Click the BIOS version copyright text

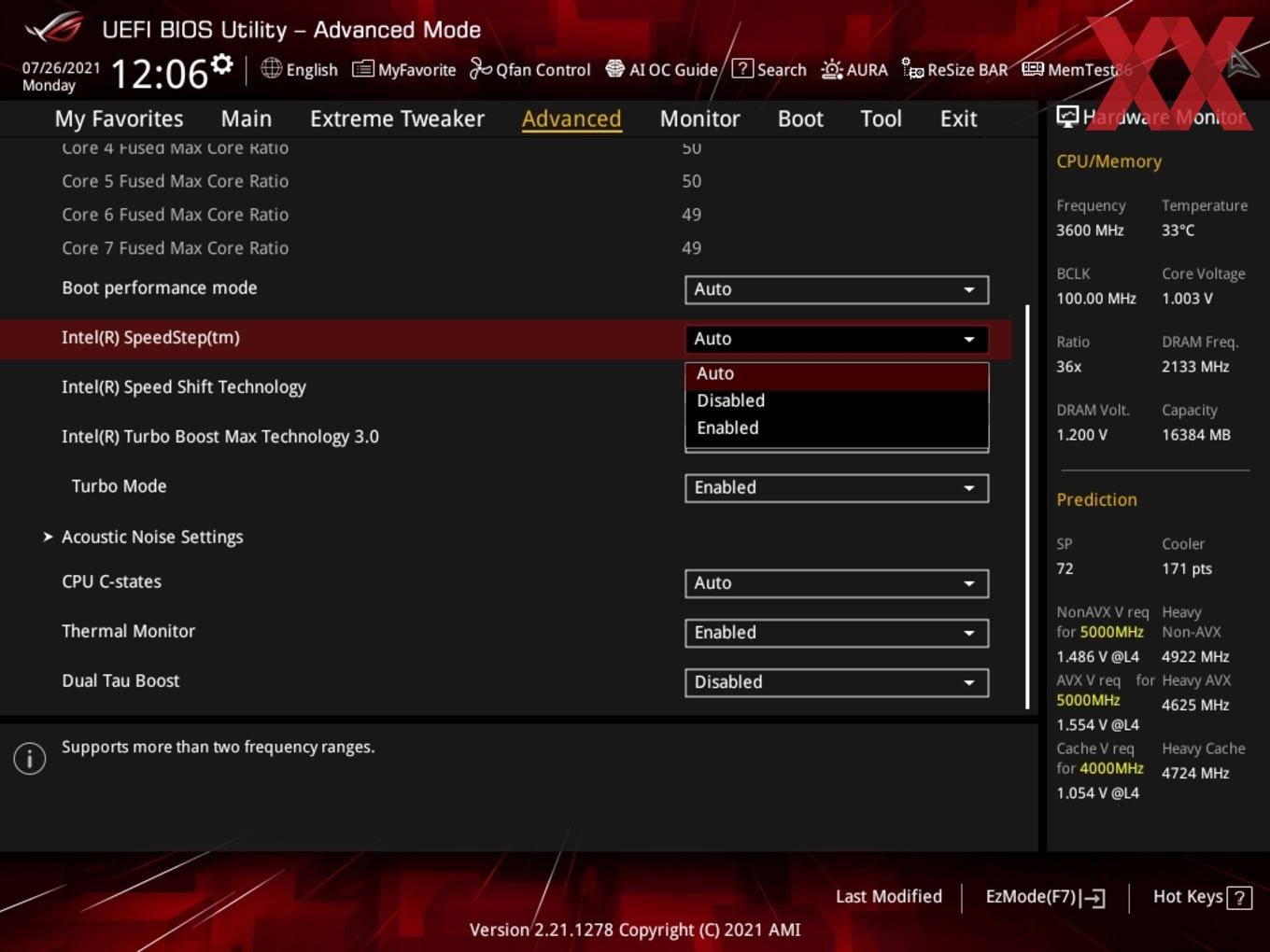[635, 930]
